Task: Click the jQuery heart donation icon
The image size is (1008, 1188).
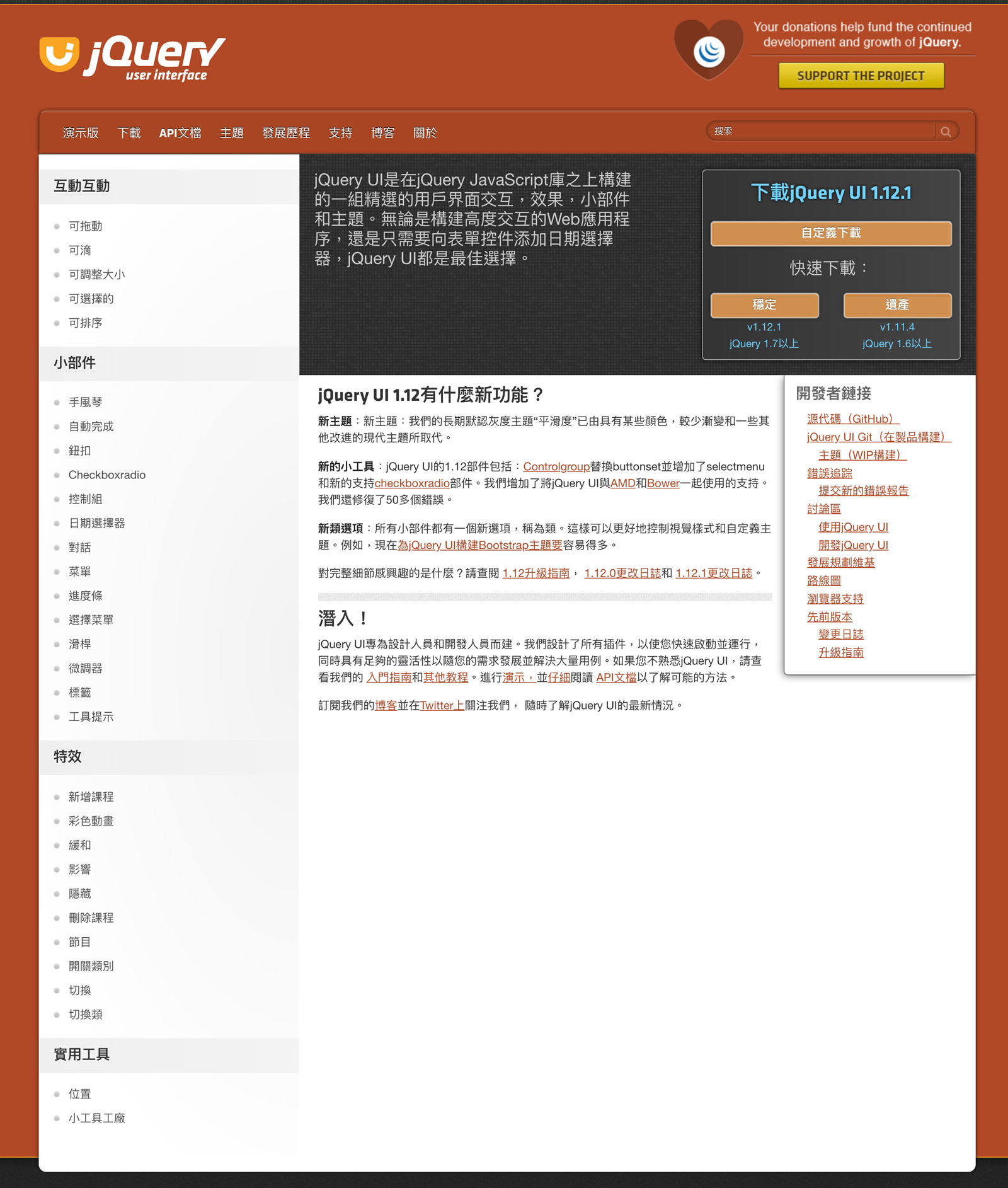Action: point(709,50)
